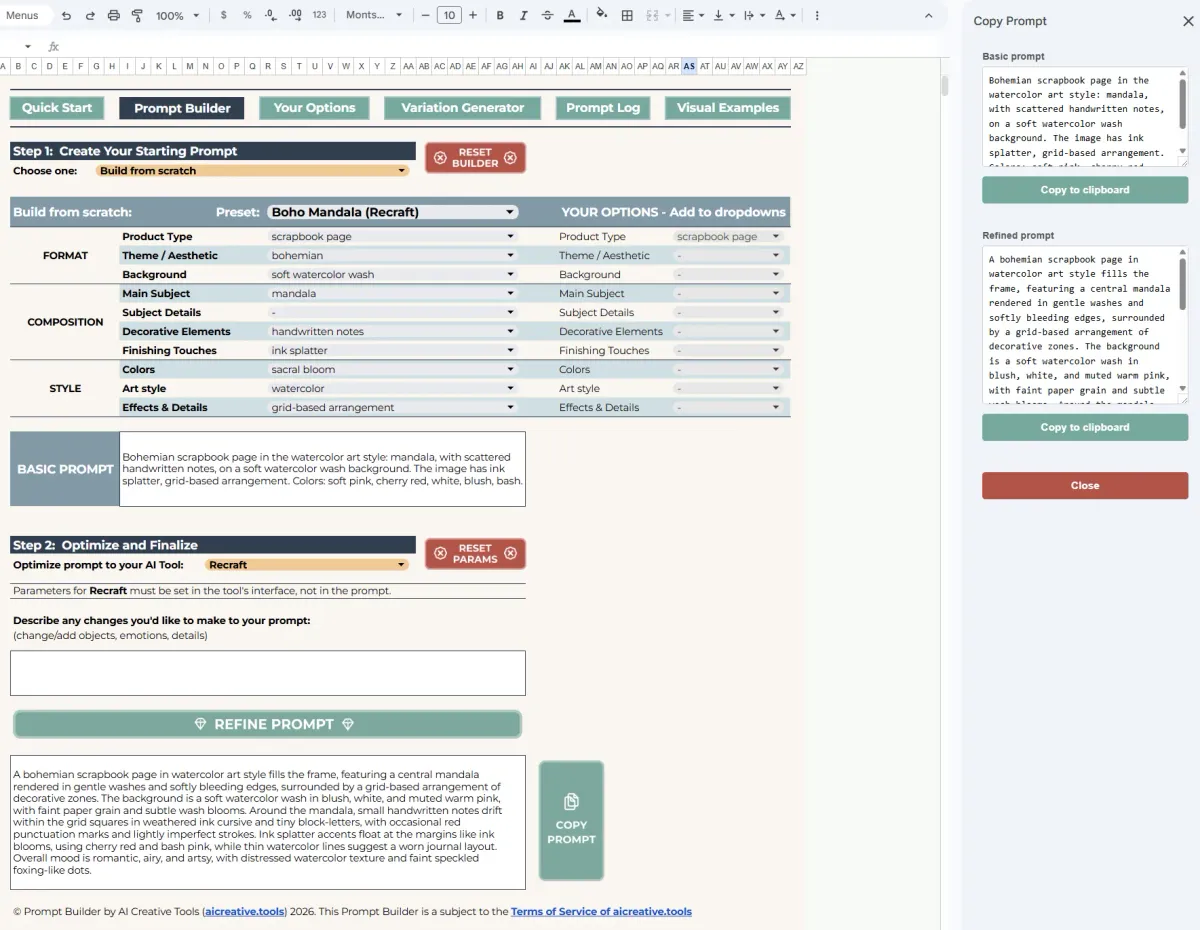
Task: Switch to the Variation Generator tab
Action: [462, 108]
